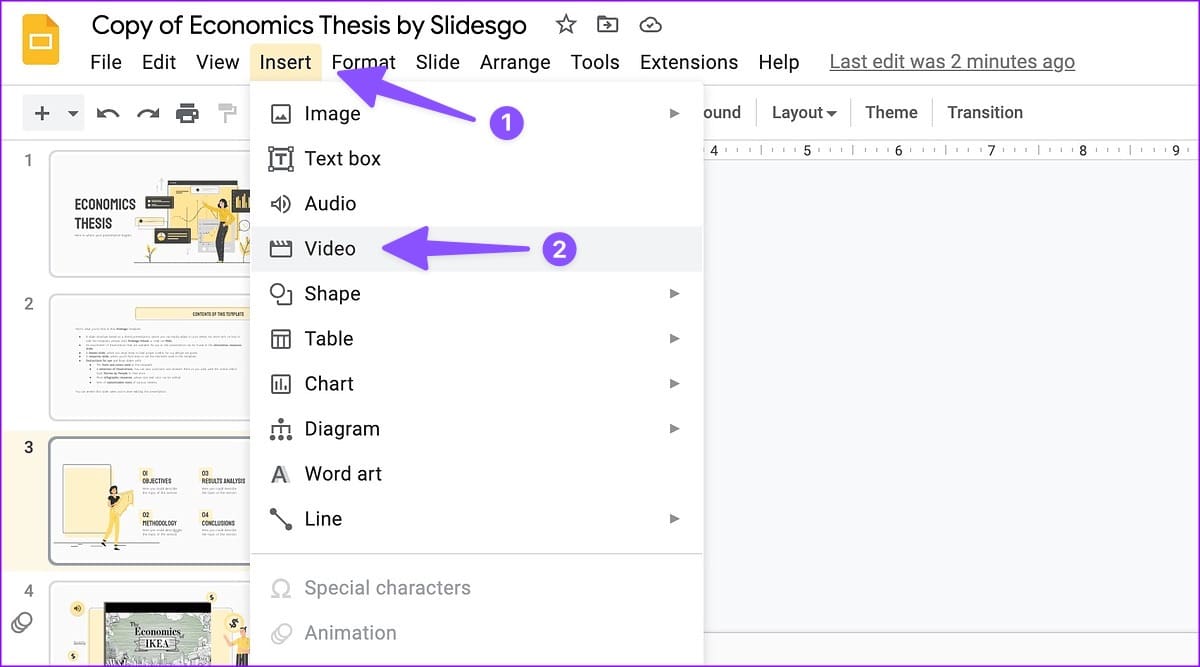This screenshot has width=1200, height=667.
Task: Click the Video clapperboard icon
Action: pos(281,249)
